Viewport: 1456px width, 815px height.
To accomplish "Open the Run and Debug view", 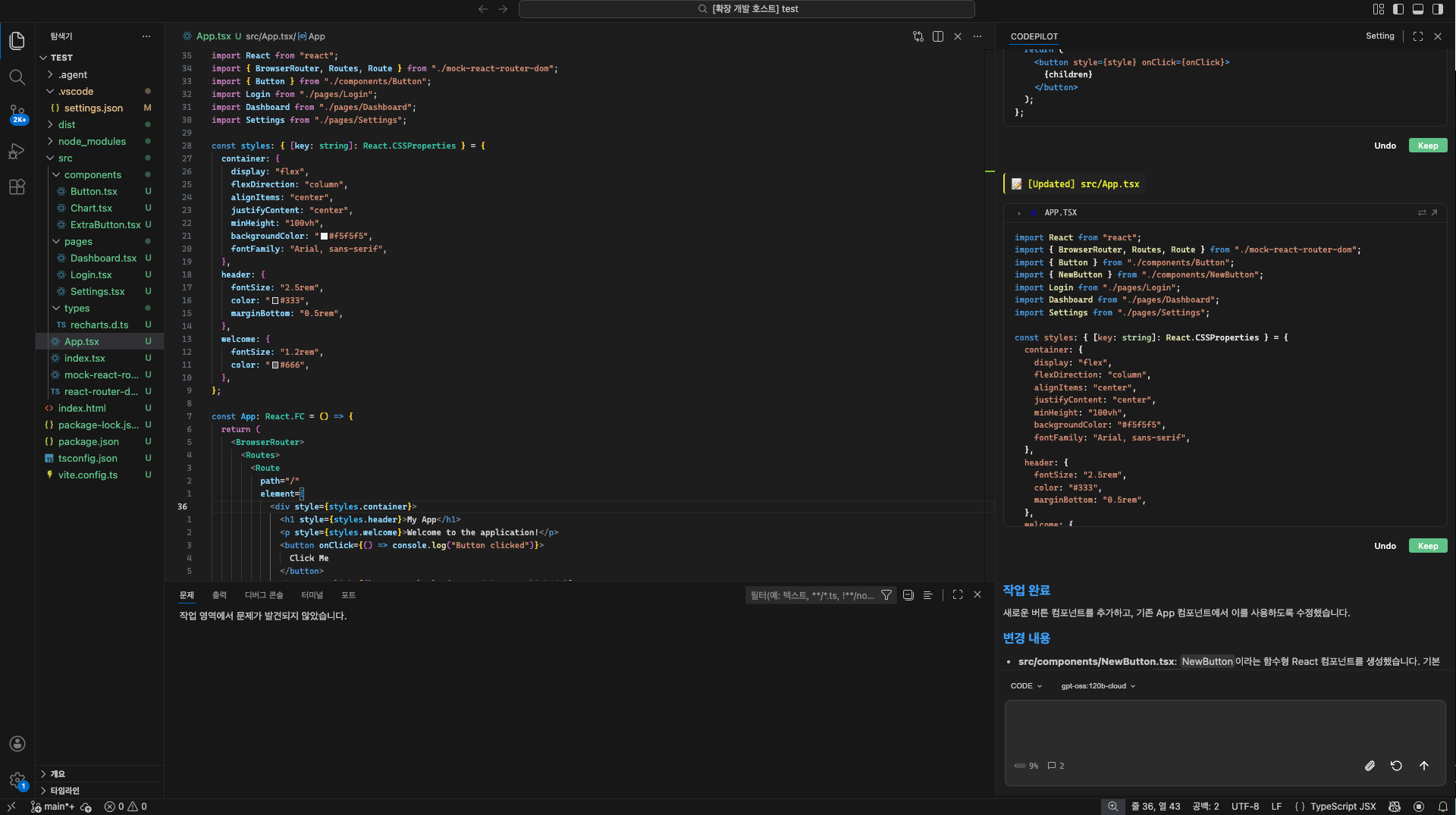I will [17, 151].
